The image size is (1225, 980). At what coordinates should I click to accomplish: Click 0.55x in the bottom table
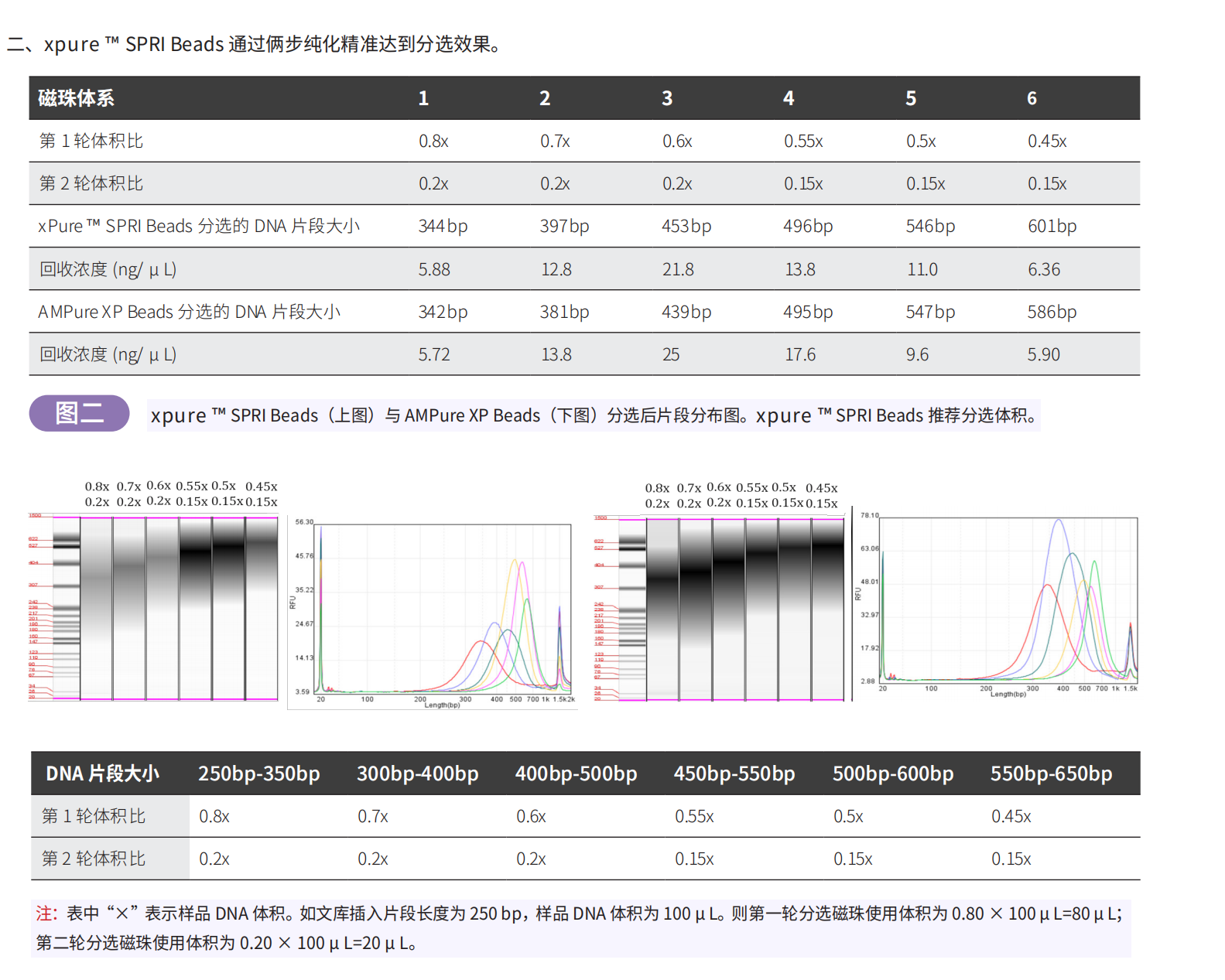[x=694, y=816]
